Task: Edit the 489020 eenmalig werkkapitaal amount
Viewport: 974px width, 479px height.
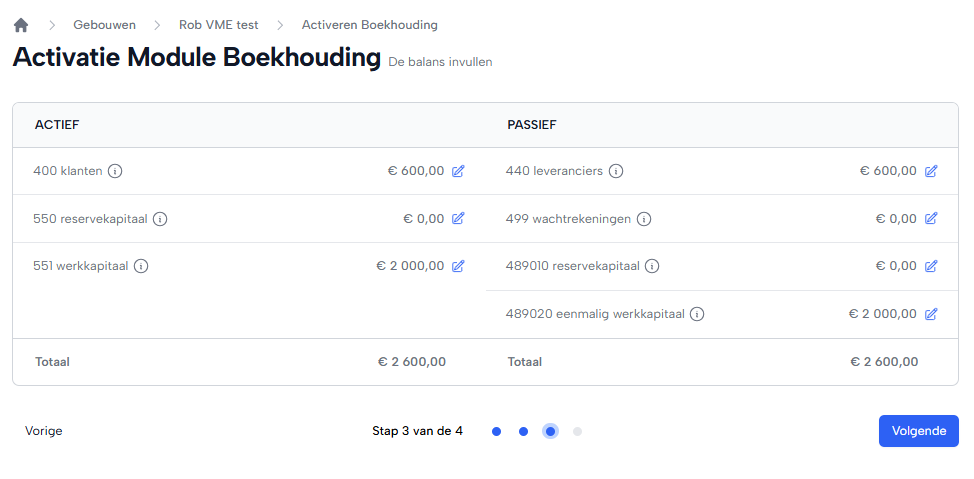Action: (931, 314)
